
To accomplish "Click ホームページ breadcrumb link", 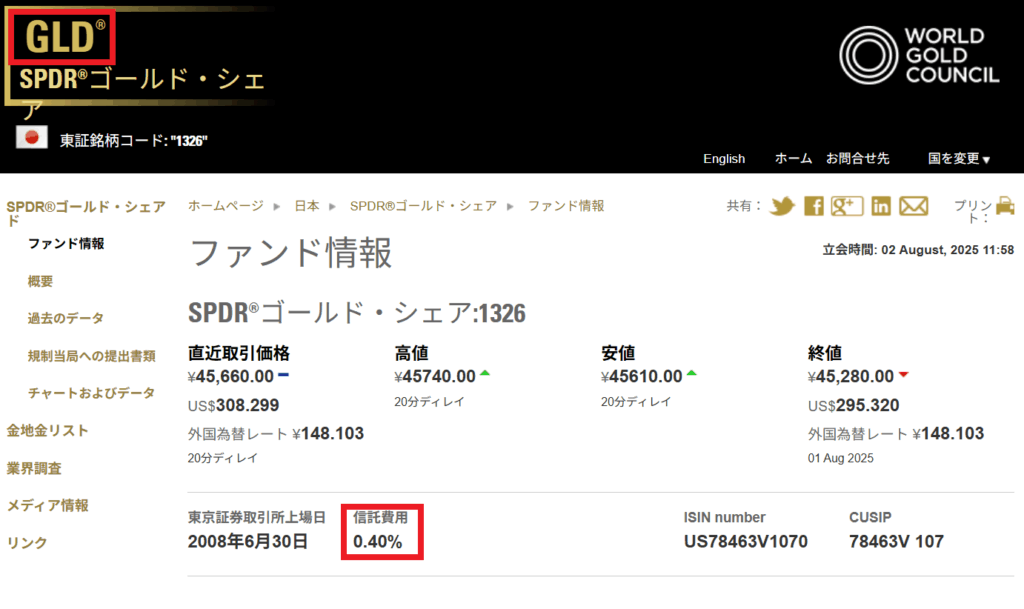I will tap(226, 206).
